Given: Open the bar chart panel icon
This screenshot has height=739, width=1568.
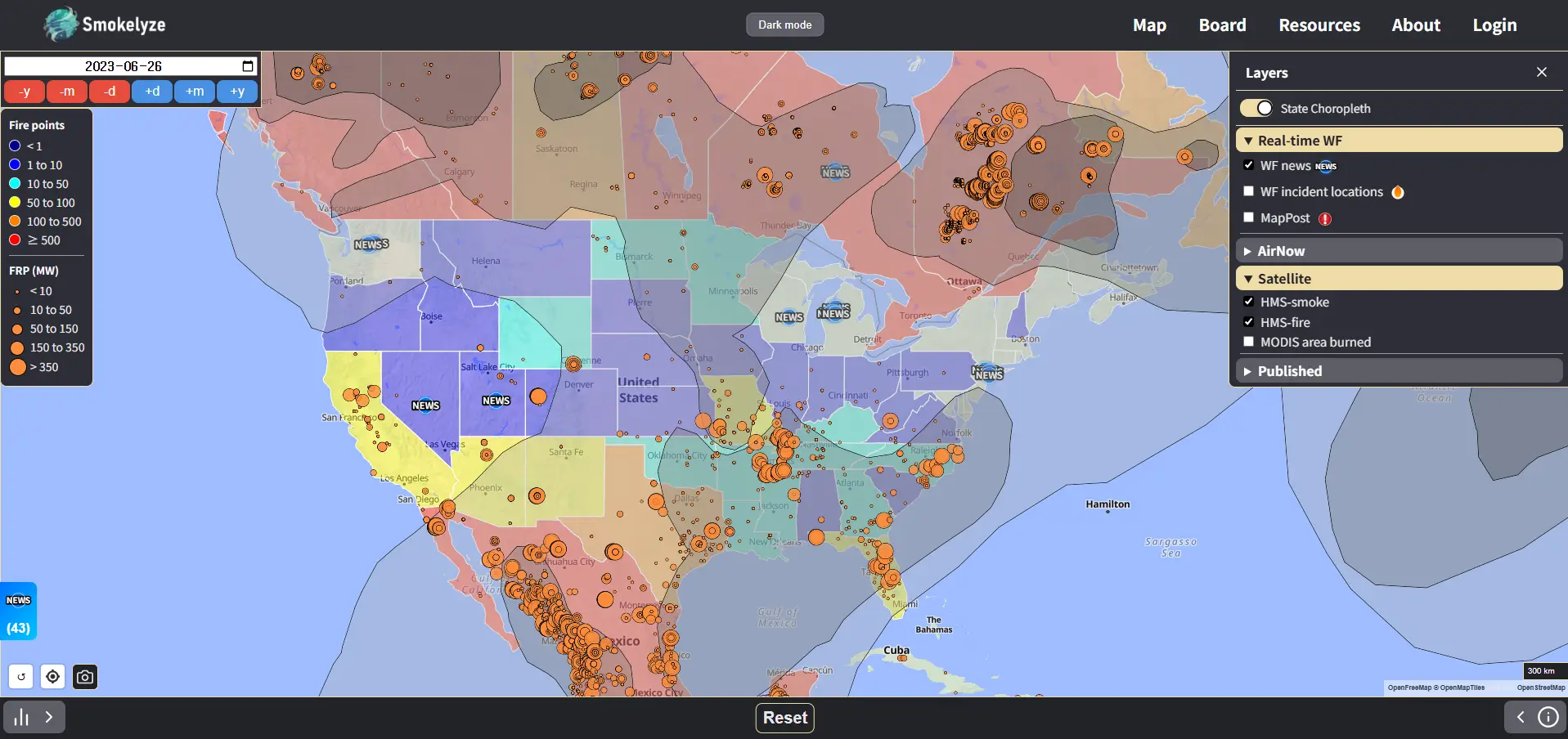Looking at the screenshot, I should click(22, 718).
